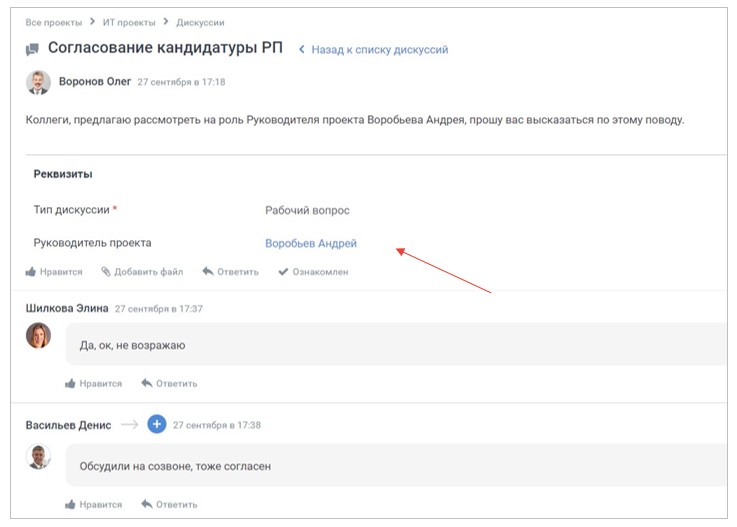The width and height of the screenshot is (737, 527).
Task: Click the checkmark Ознакомлен icon
Action: [x=283, y=272]
